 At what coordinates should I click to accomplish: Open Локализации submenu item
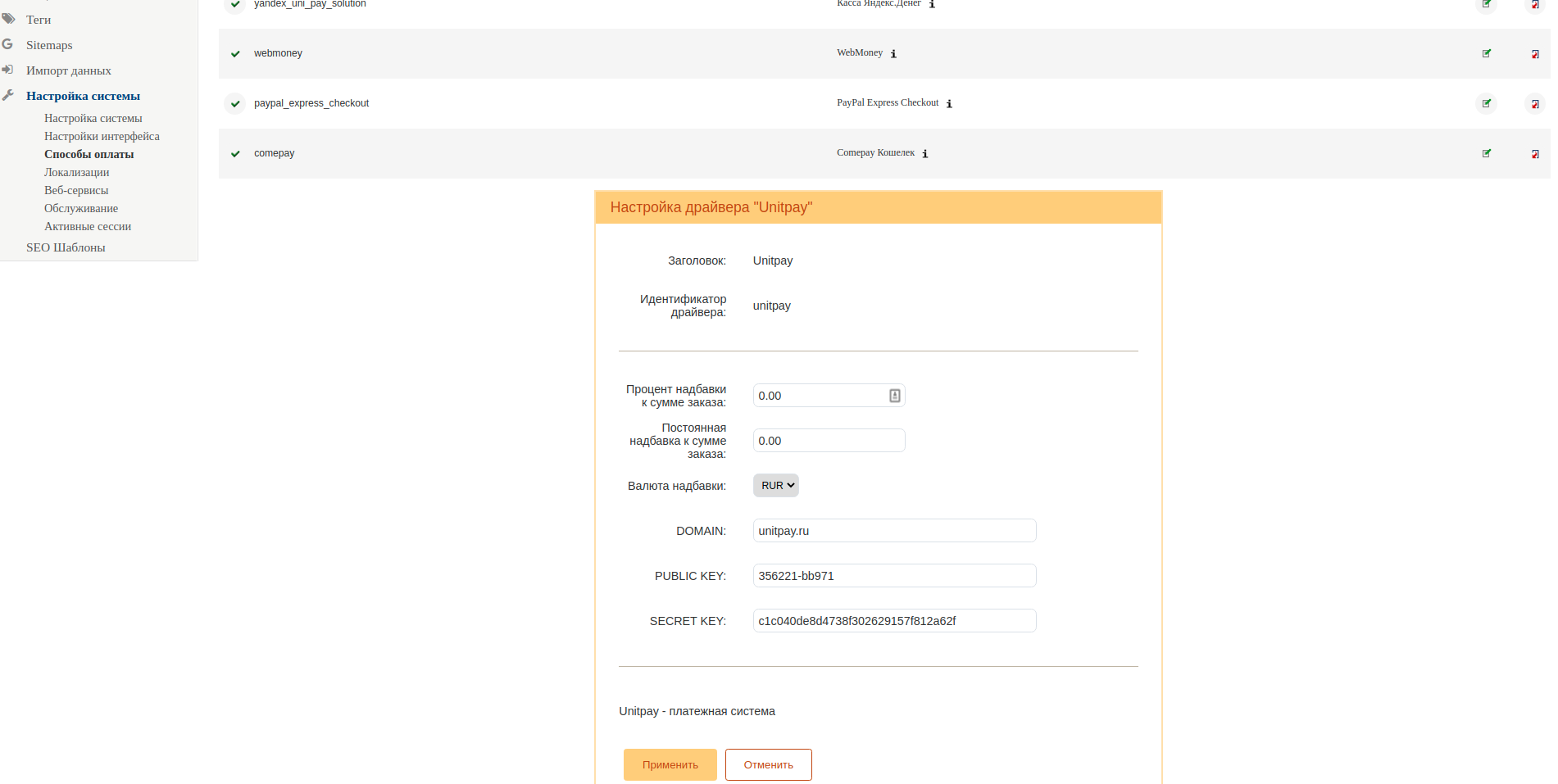click(77, 172)
